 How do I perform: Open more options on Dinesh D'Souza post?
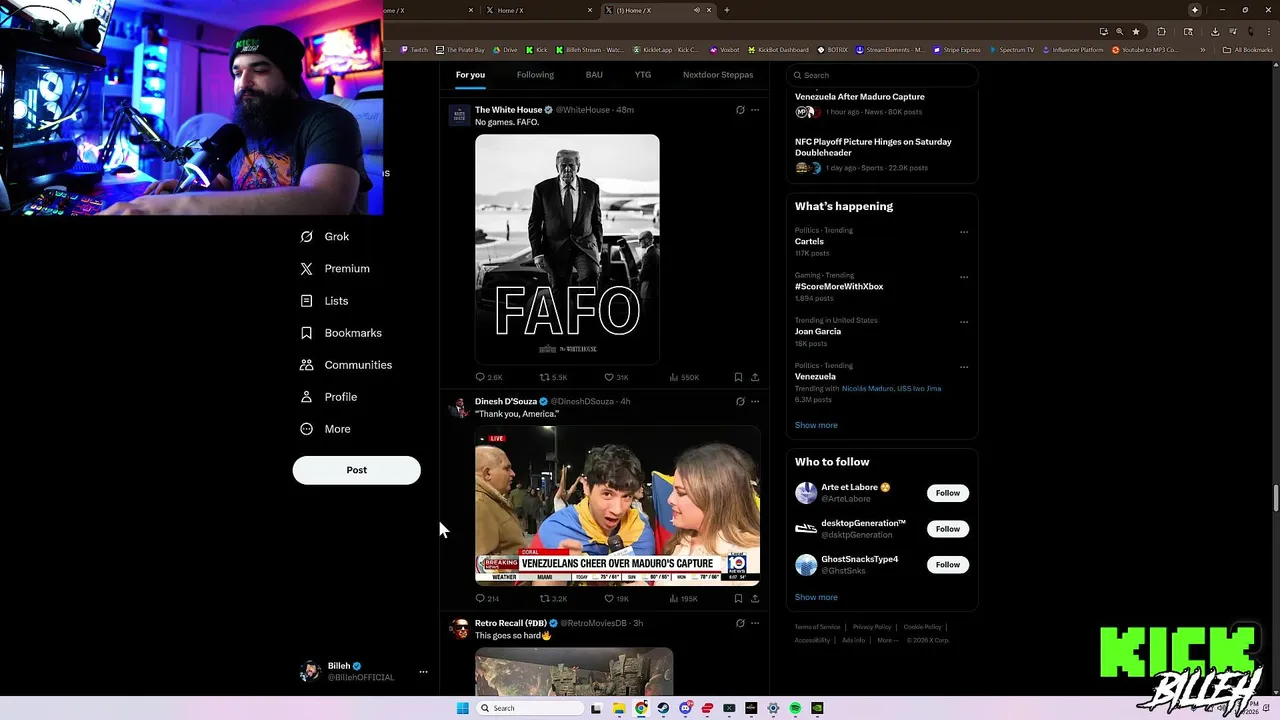tap(755, 402)
